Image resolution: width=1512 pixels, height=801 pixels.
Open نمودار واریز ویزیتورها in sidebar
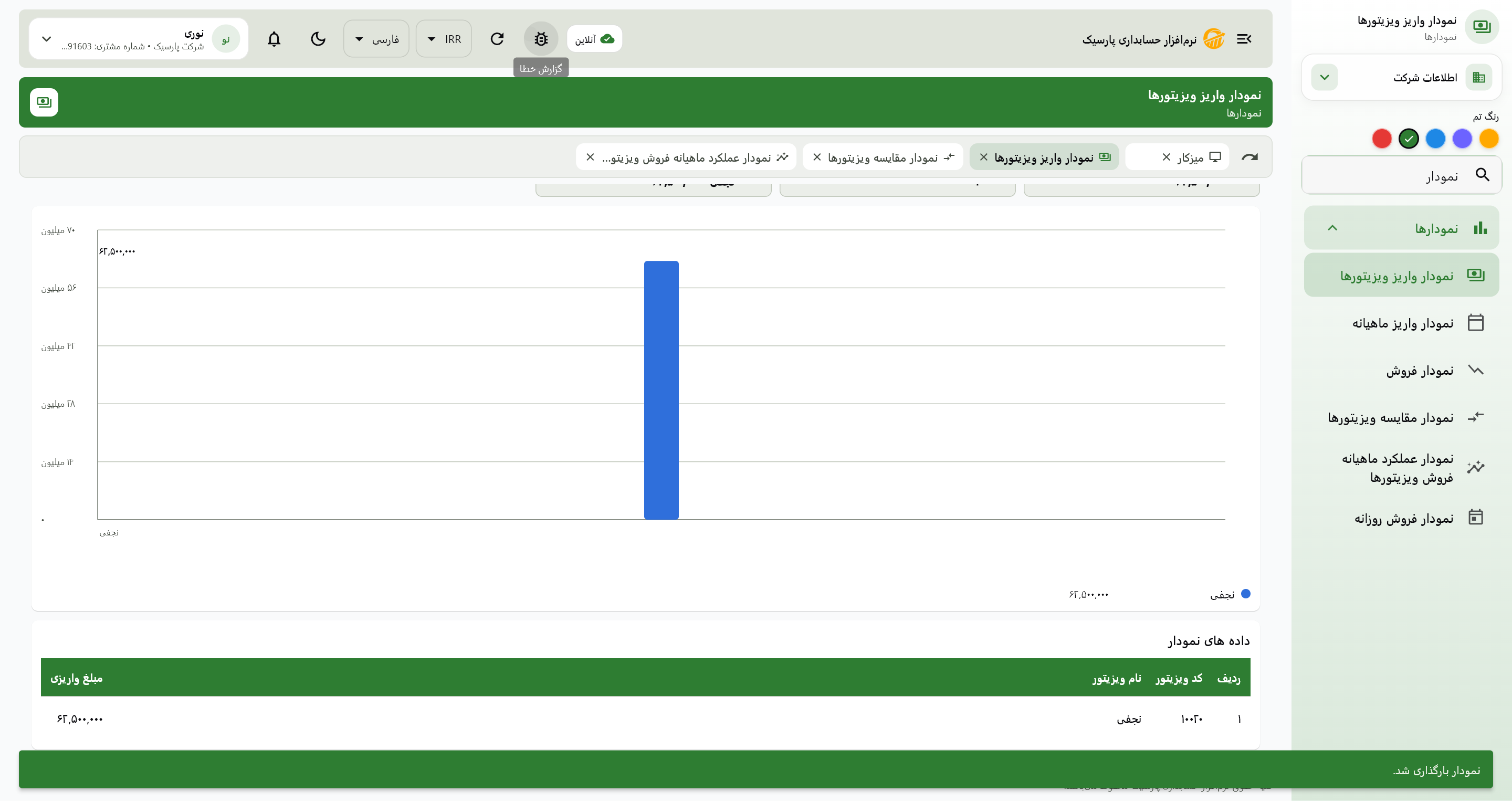coord(1401,275)
